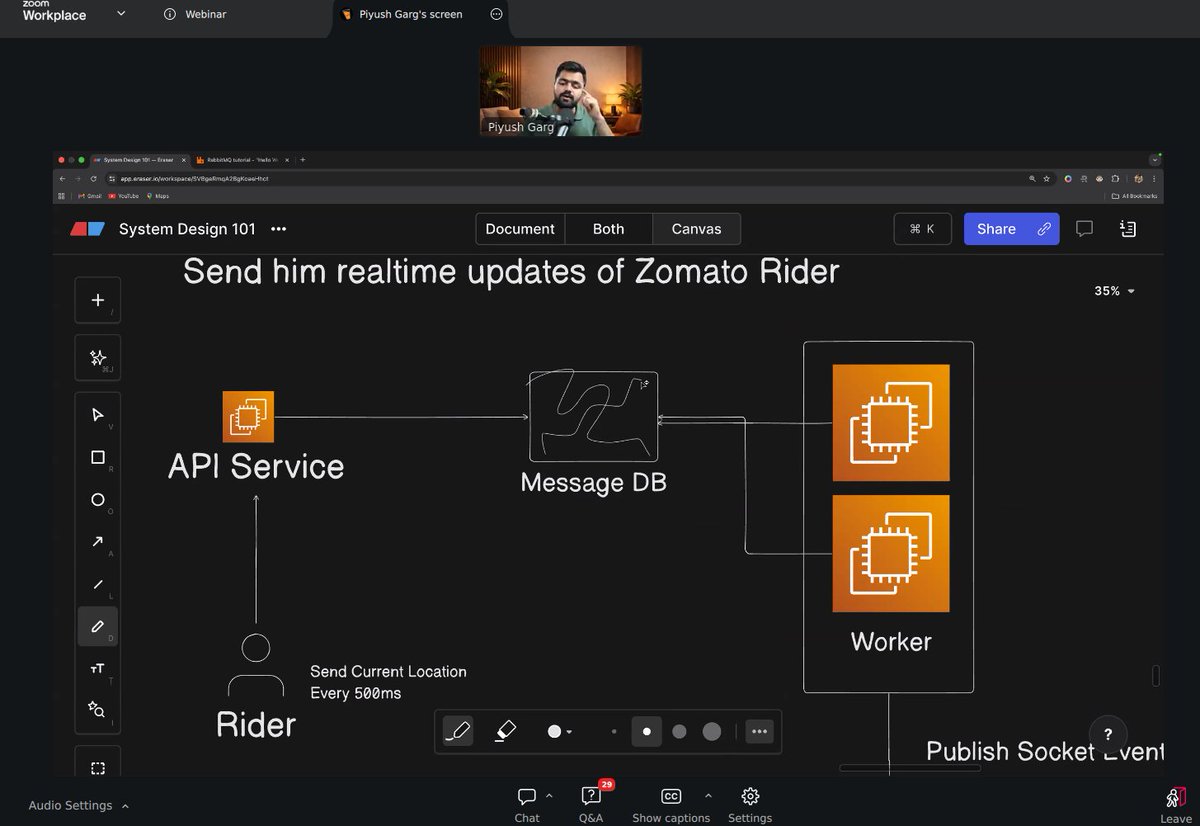Choose the pen mode in drawing bar
The width and height of the screenshot is (1200, 826).
(x=458, y=732)
